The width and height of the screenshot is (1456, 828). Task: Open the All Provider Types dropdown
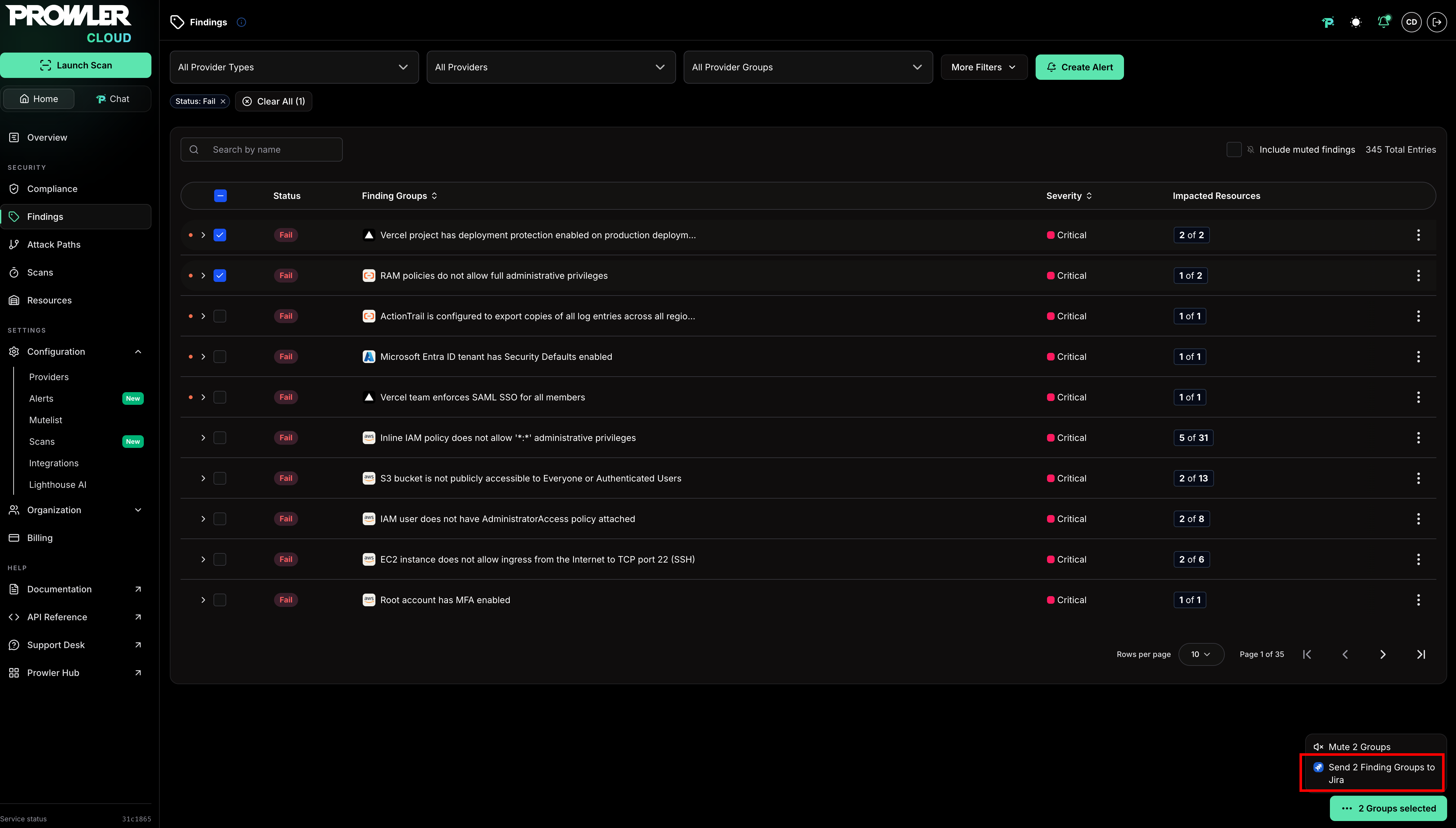[294, 67]
